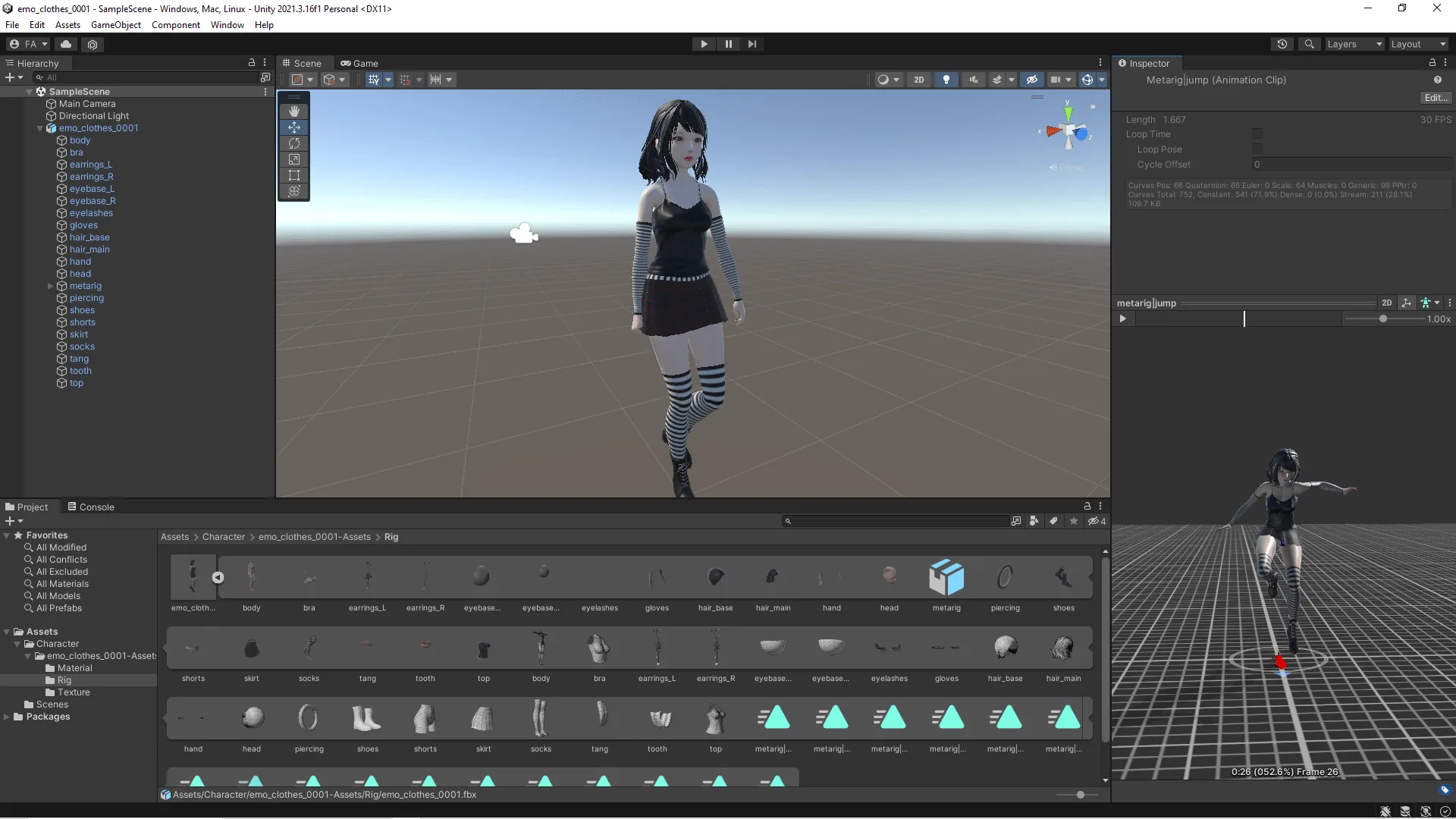Click the Edit button in the Inspector
Viewport: 1456px width, 819px height.
pos(1434,97)
